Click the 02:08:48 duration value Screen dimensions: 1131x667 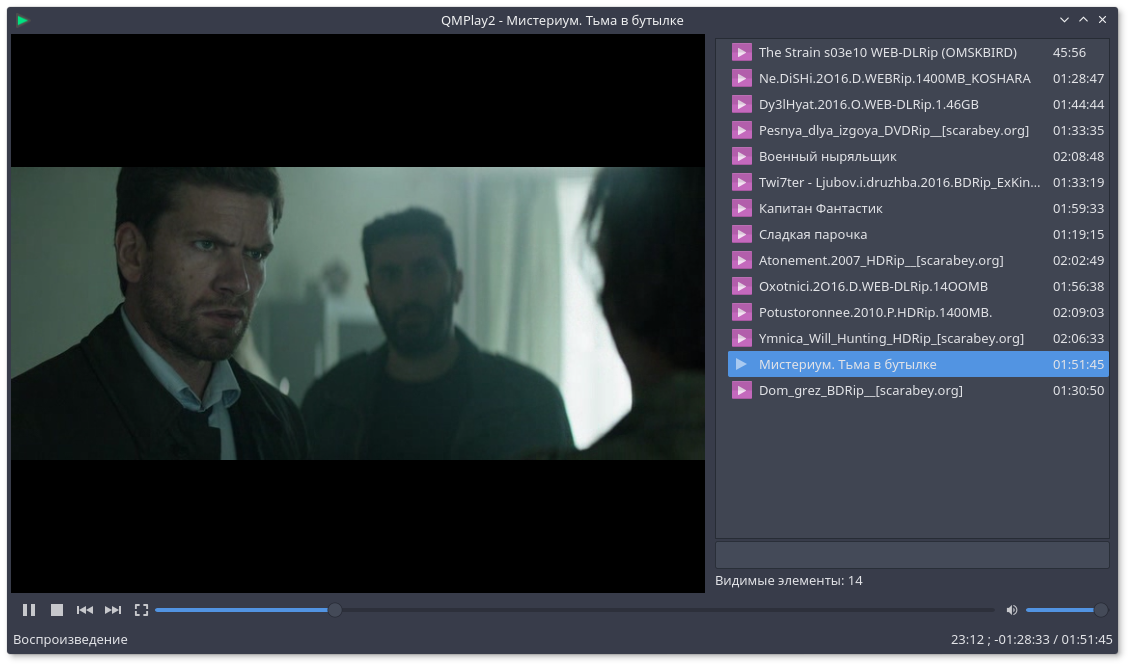pos(1078,156)
